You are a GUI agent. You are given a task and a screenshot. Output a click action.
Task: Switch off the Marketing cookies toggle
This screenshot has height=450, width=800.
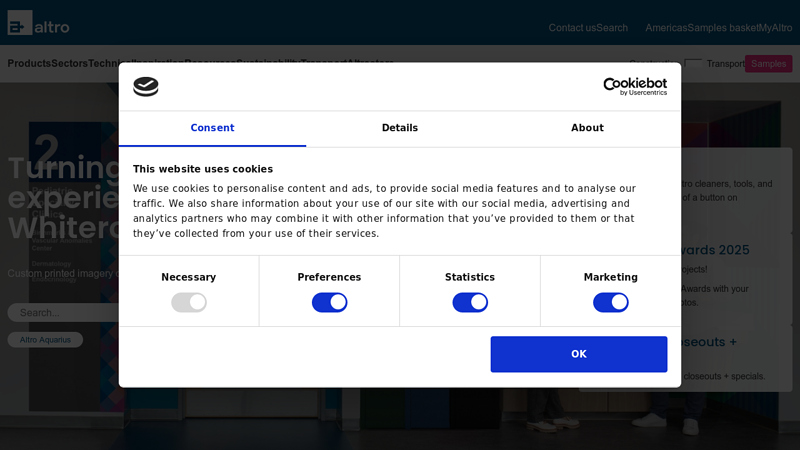(x=611, y=303)
